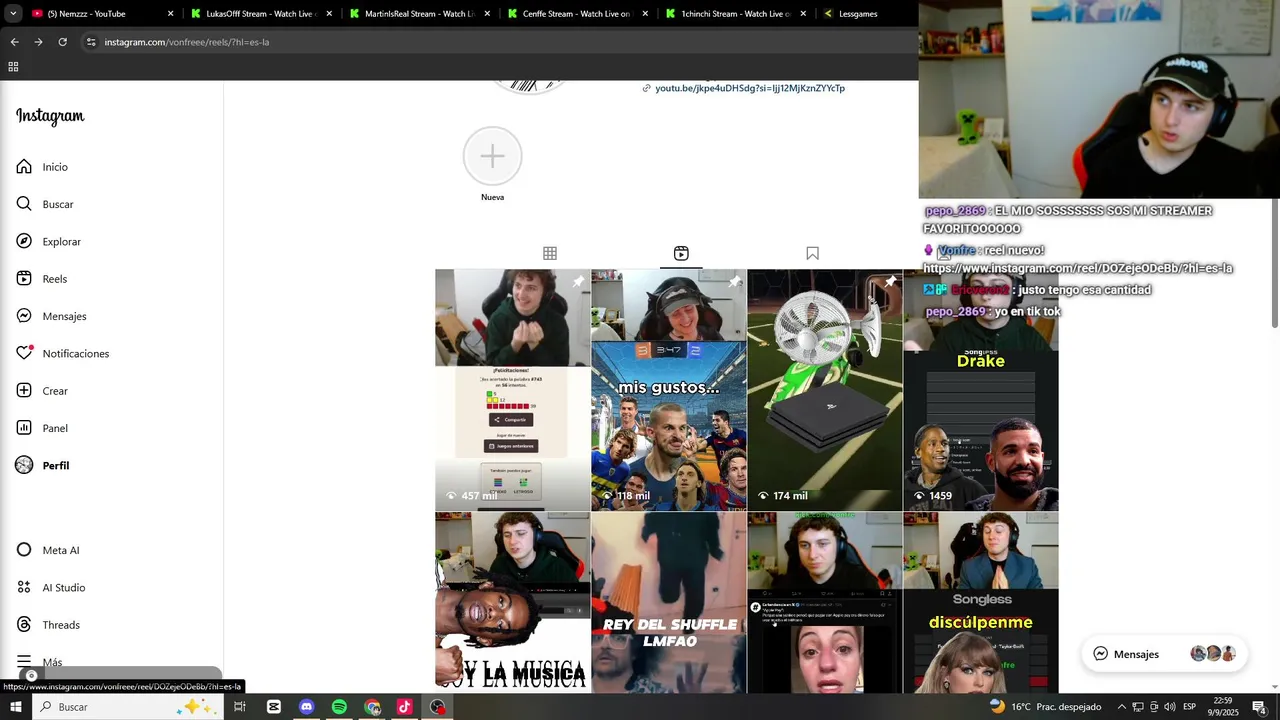Show hidden system tray icons
The width and height of the screenshot is (1280, 720).
(x=1121, y=707)
